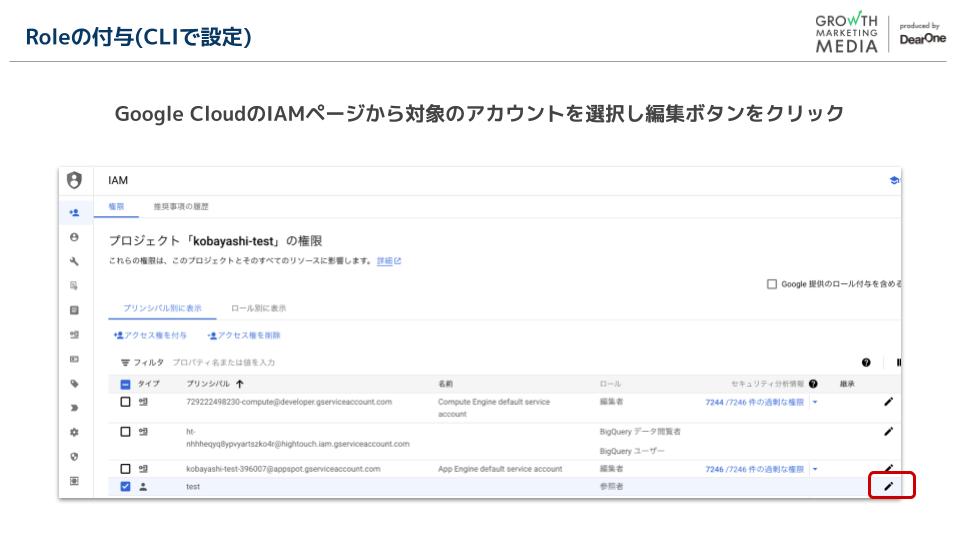Edit the hightouch service account pencil
This screenshot has height=540, width=960.
coord(888,432)
